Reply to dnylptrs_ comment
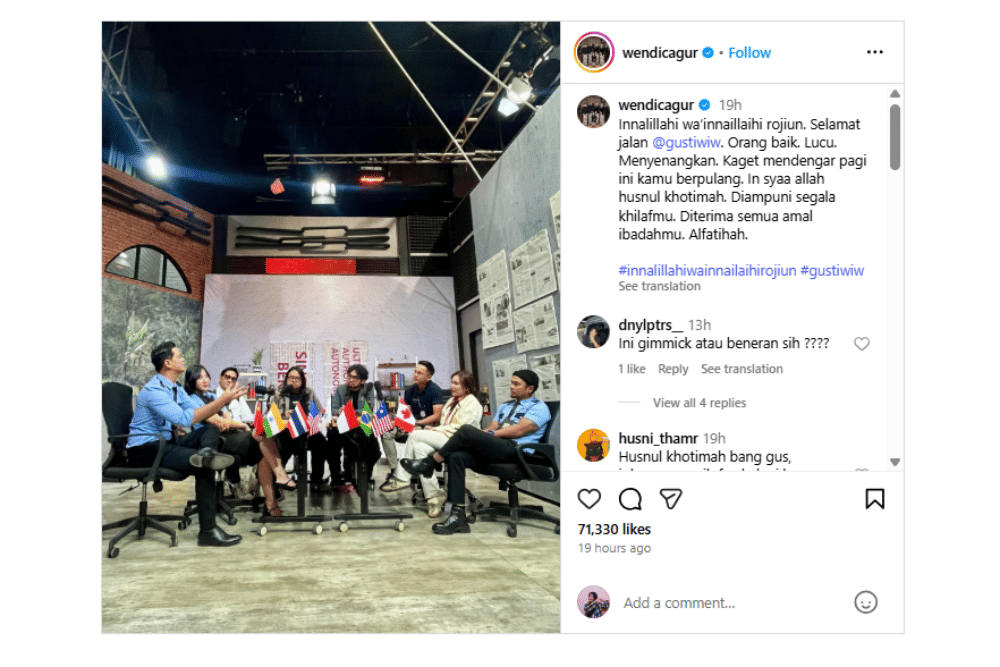 (673, 369)
